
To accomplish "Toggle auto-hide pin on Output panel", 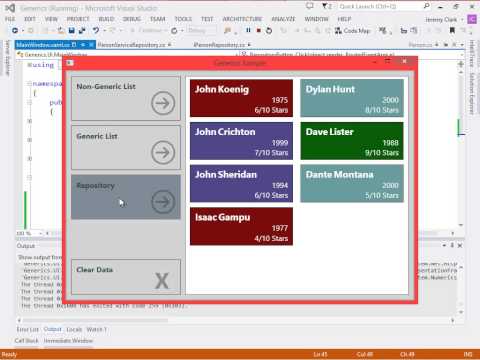I will point(452,245).
